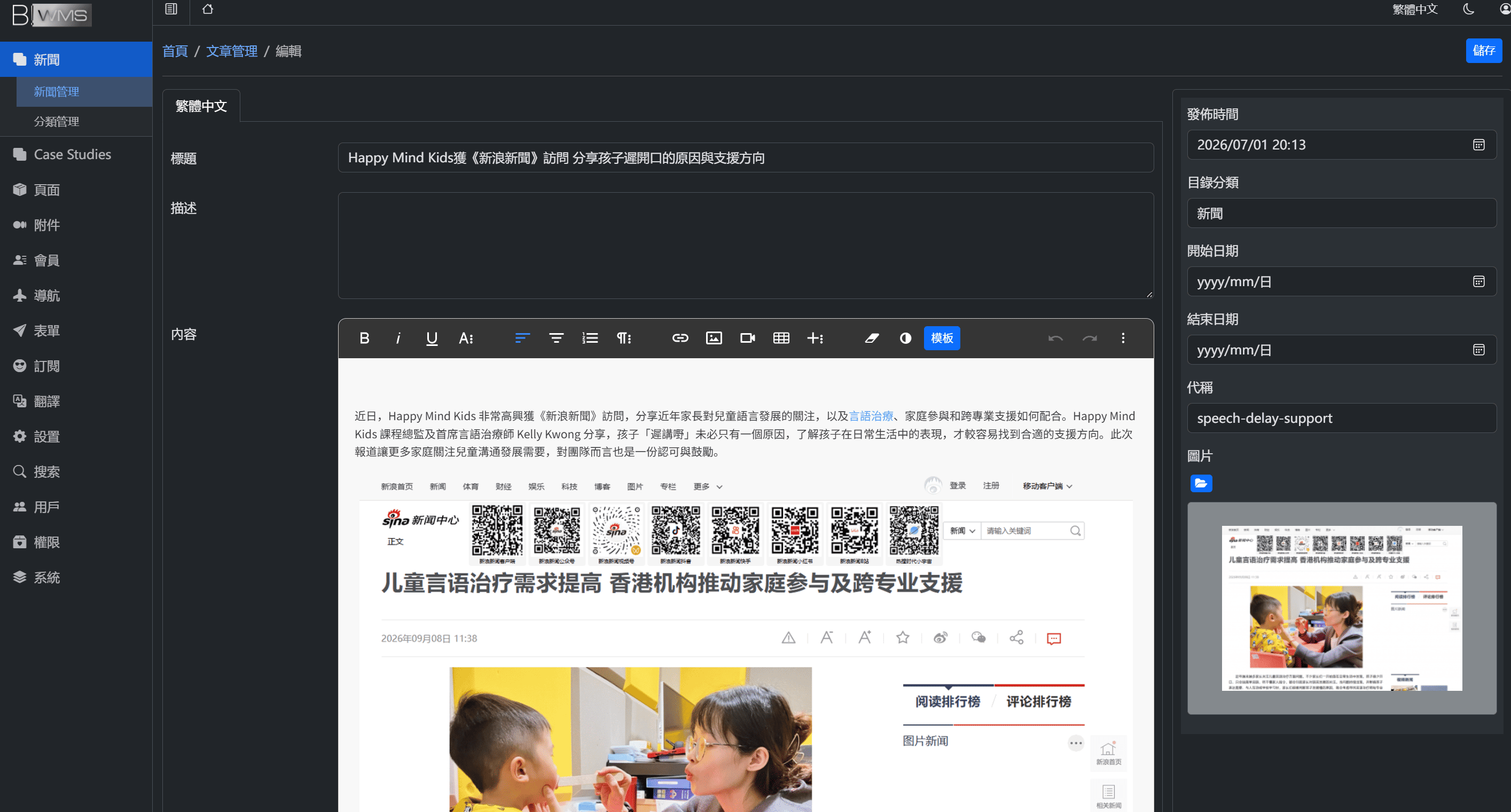Open paragraph format options icon
The image size is (1511, 812).
(x=623, y=338)
